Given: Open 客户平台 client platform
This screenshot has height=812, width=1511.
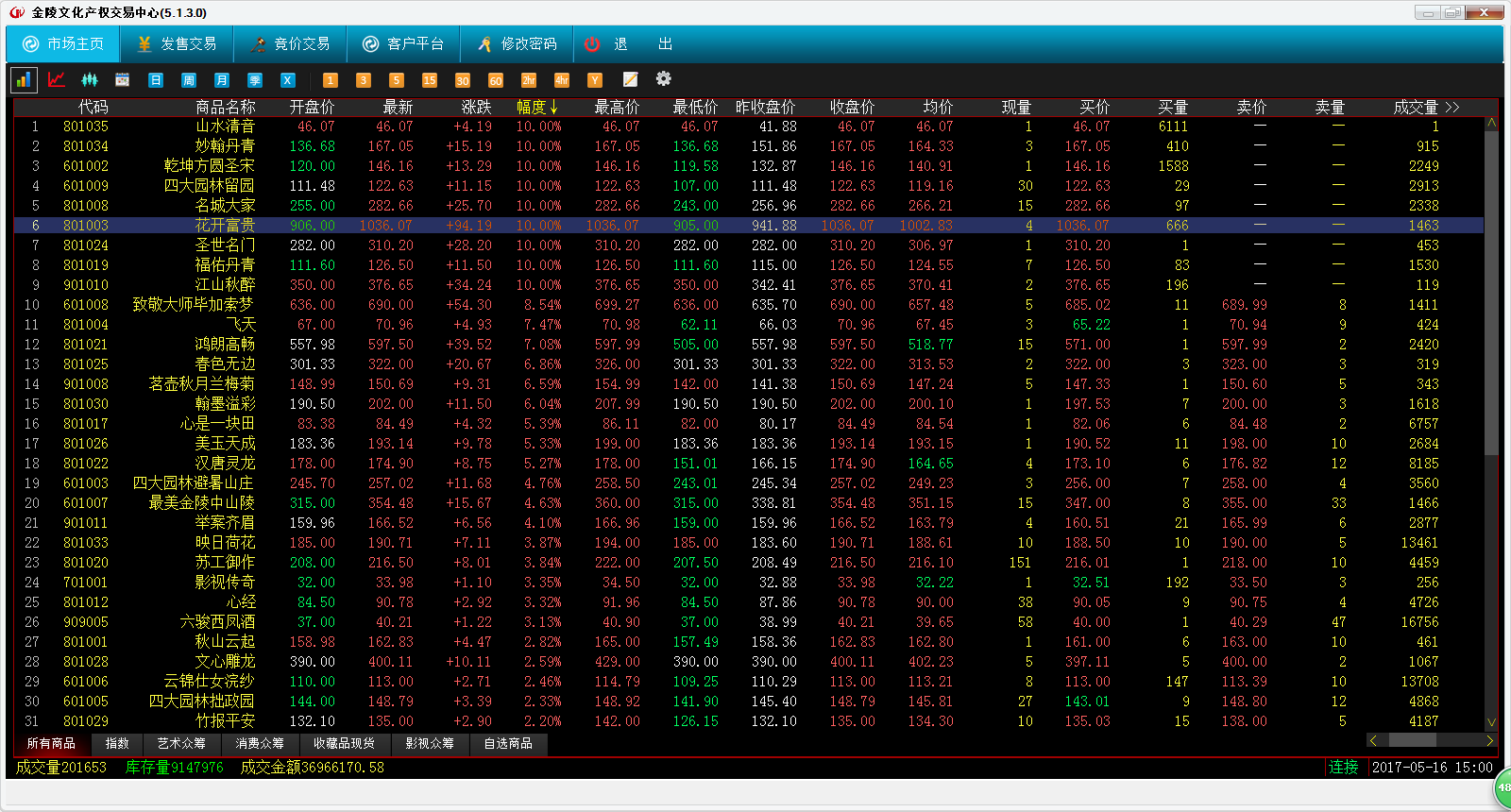Looking at the screenshot, I should (x=403, y=44).
